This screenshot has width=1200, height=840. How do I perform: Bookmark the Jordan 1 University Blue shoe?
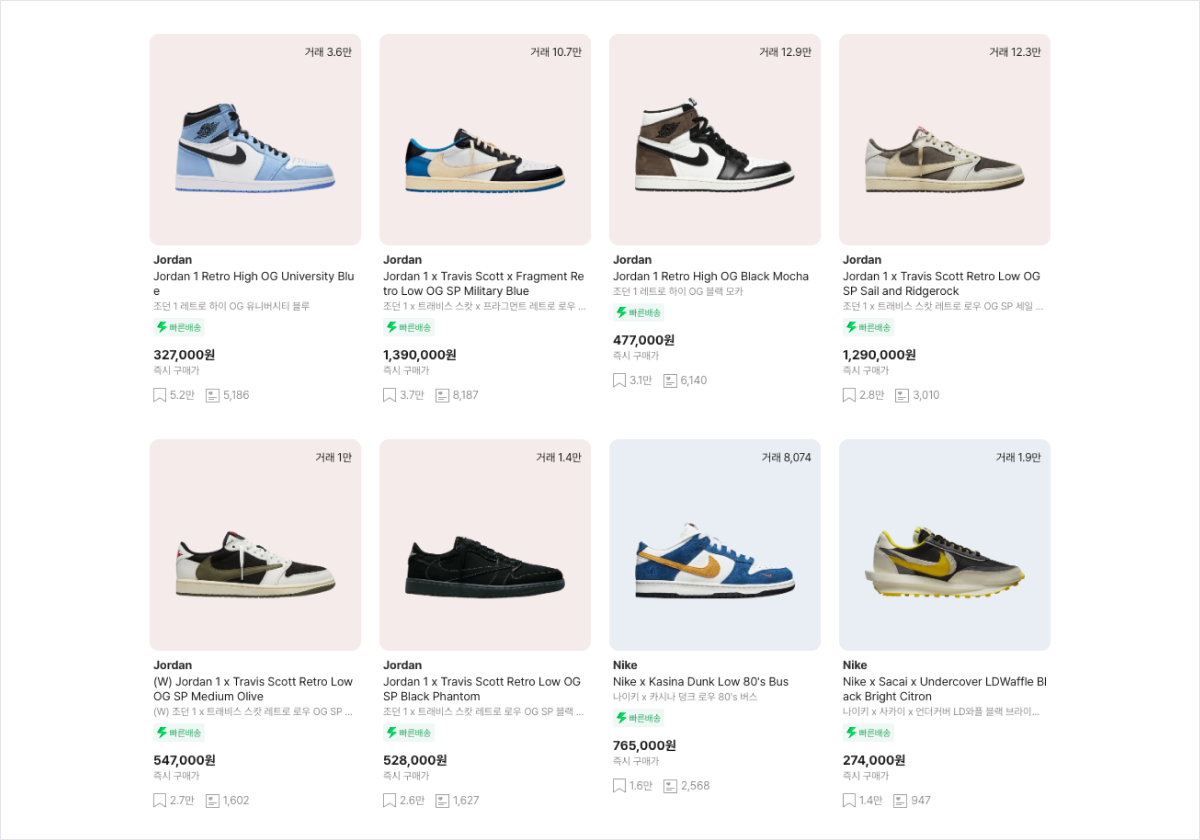[160, 395]
